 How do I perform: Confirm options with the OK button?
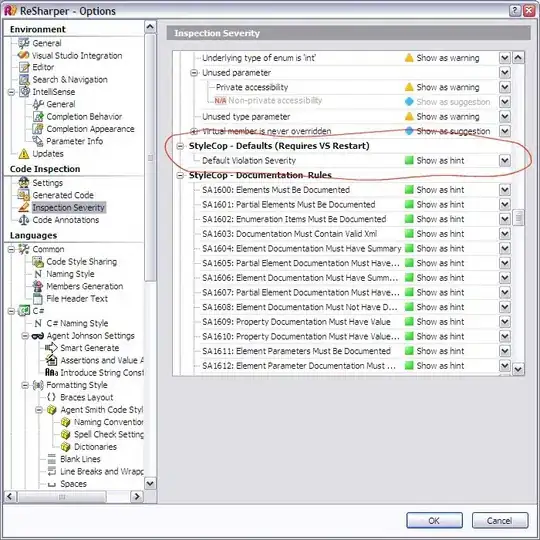(434, 520)
